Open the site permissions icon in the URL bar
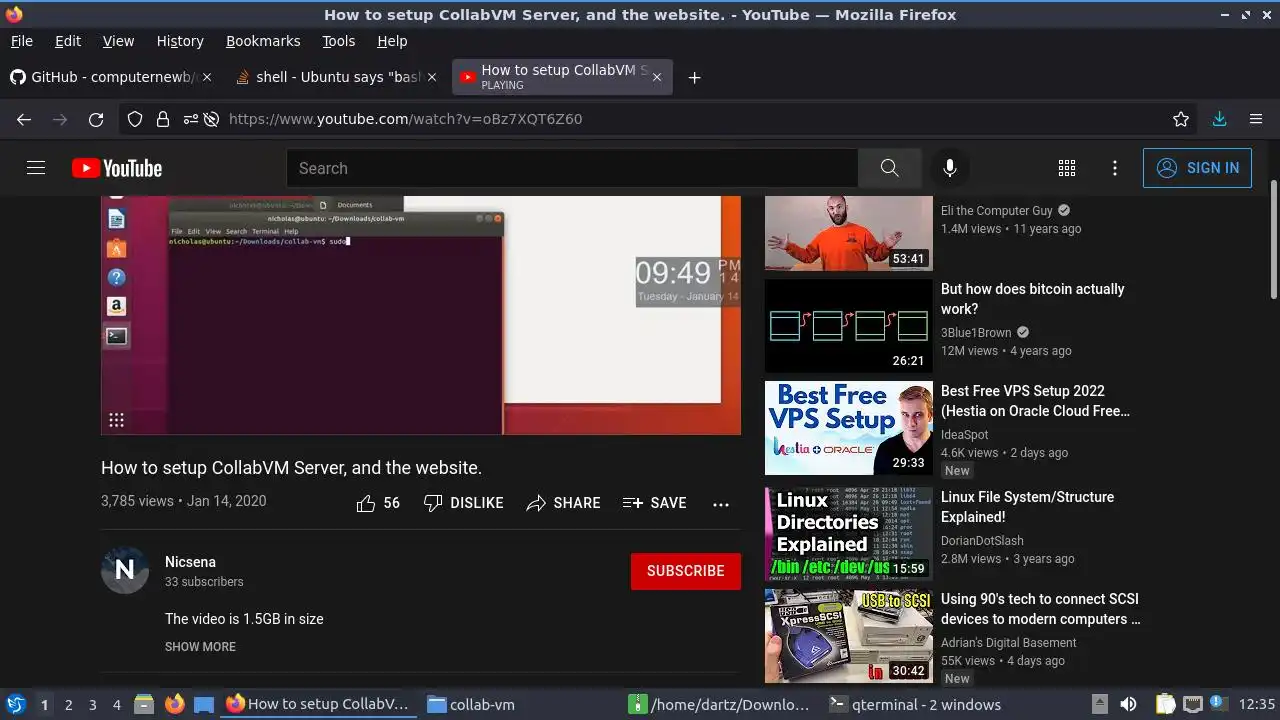The image size is (1280, 720). (x=190, y=119)
